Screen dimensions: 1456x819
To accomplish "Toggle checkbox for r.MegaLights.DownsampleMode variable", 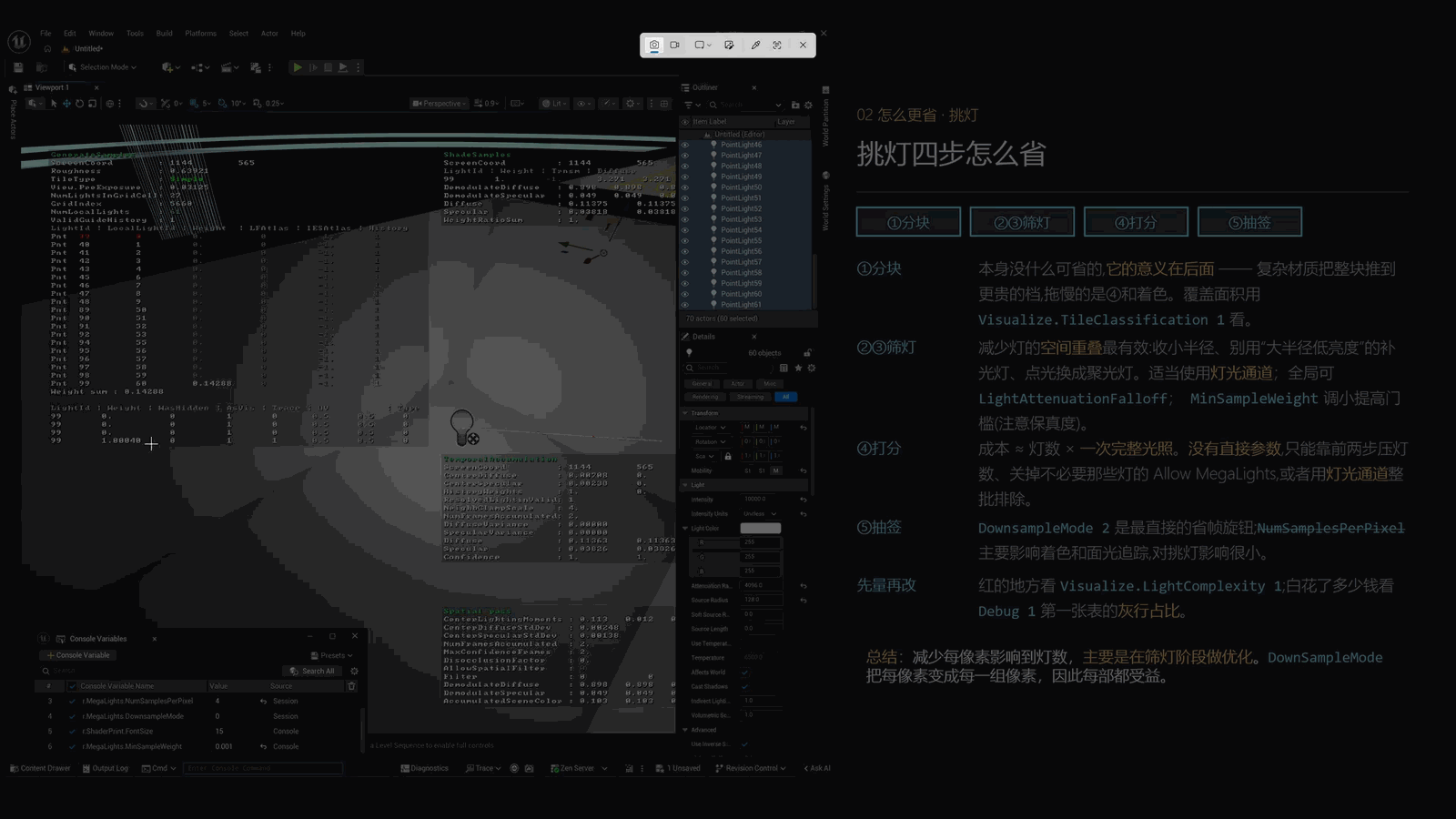I will [x=73, y=716].
